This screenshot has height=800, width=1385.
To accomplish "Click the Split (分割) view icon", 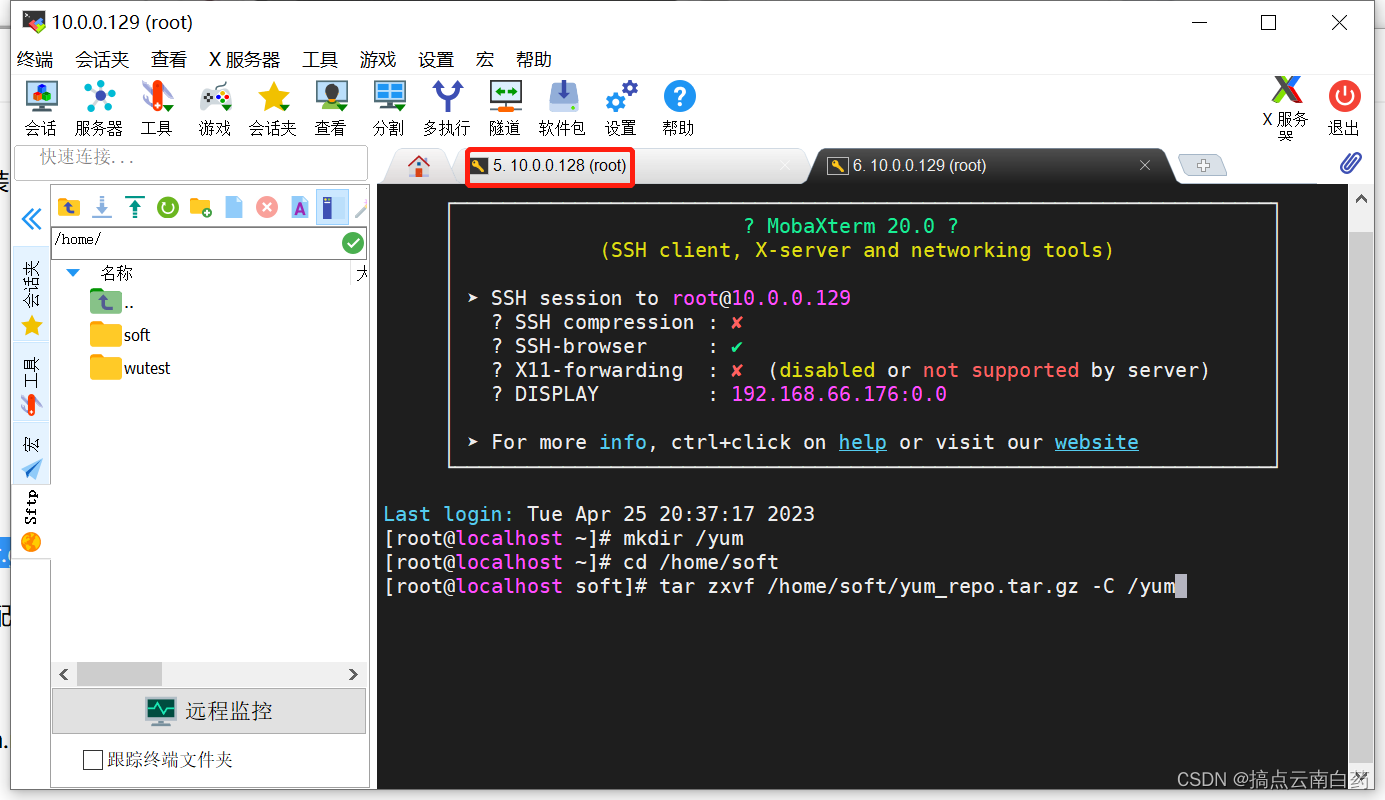I will [x=388, y=97].
